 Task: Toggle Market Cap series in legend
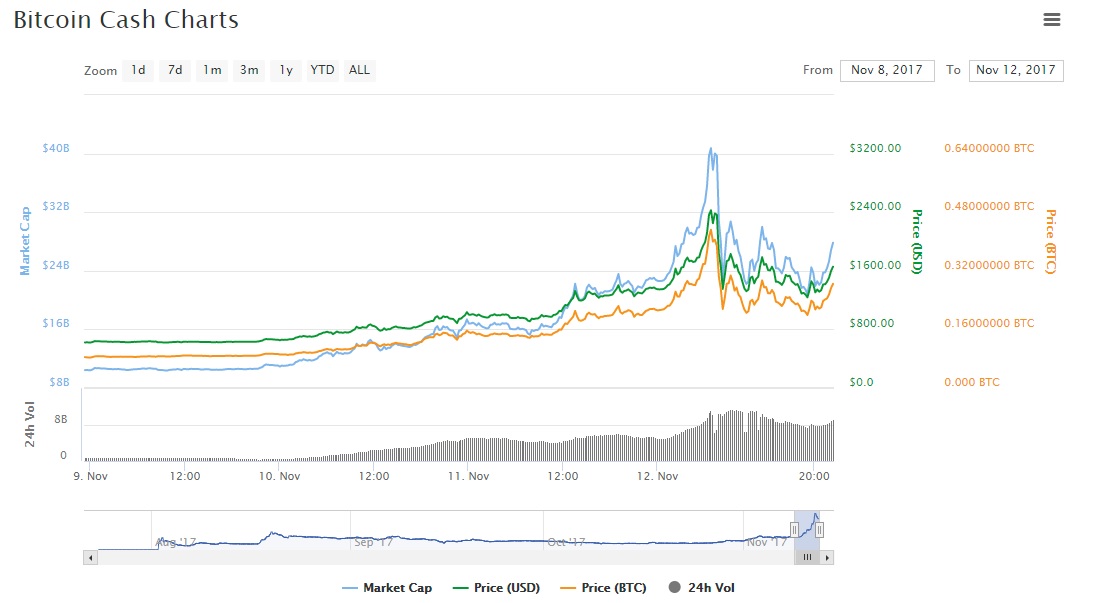pos(387,588)
